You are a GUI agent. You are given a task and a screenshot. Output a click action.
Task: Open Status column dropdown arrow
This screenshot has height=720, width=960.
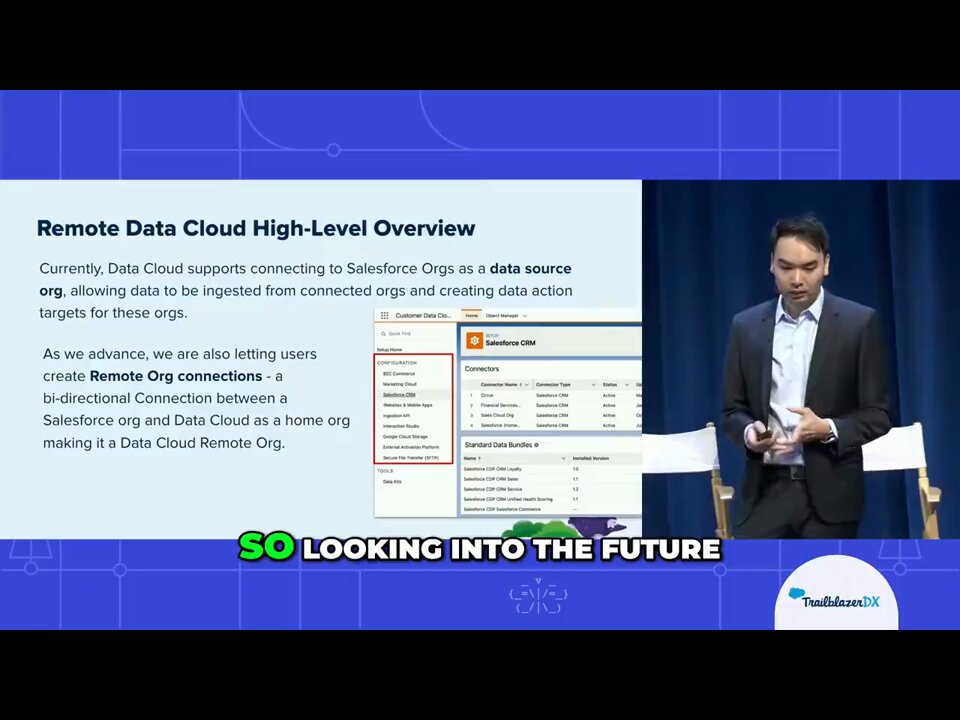click(x=627, y=384)
